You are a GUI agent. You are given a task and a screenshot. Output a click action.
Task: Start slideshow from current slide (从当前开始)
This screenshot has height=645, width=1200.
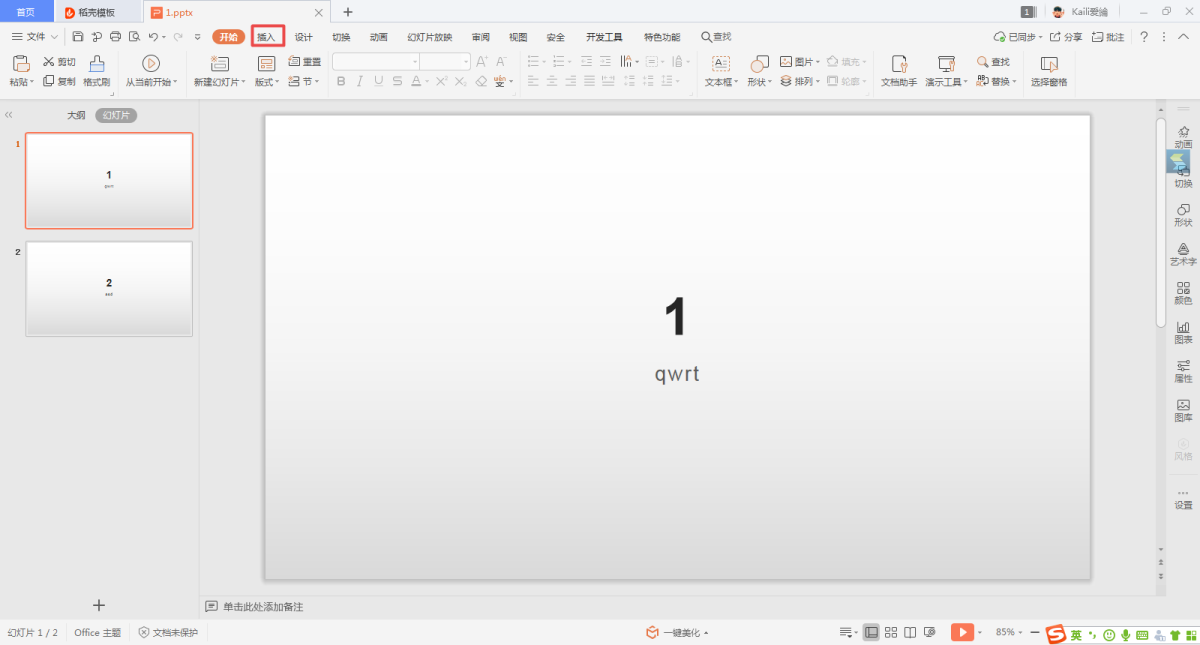click(x=151, y=71)
